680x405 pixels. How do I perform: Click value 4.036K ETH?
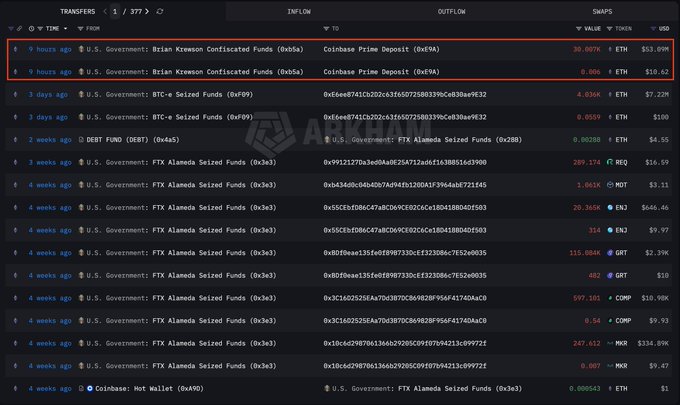pos(588,94)
